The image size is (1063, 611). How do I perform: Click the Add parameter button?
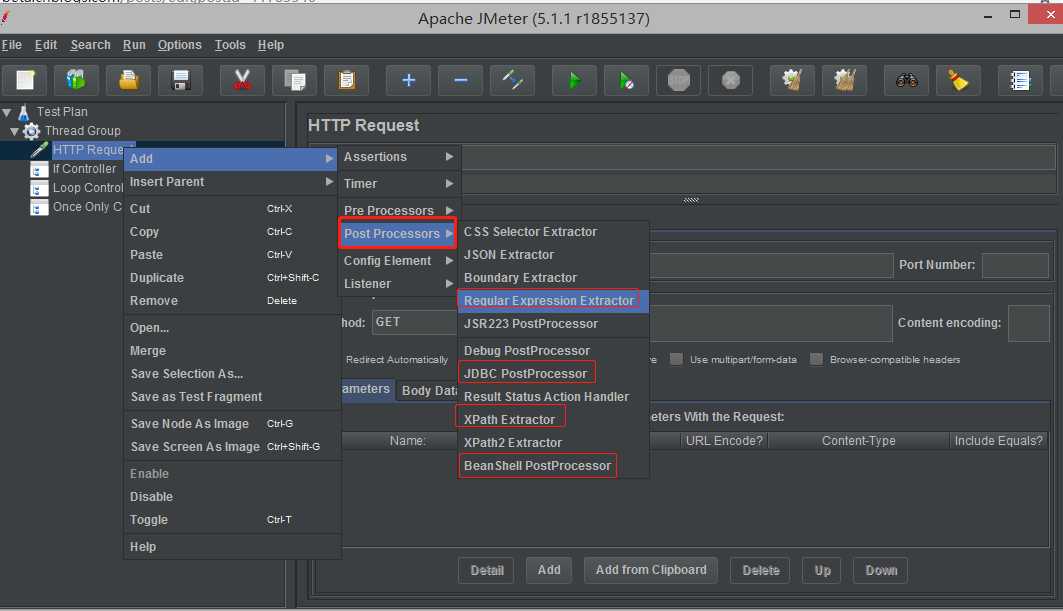click(x=548, y=570)
